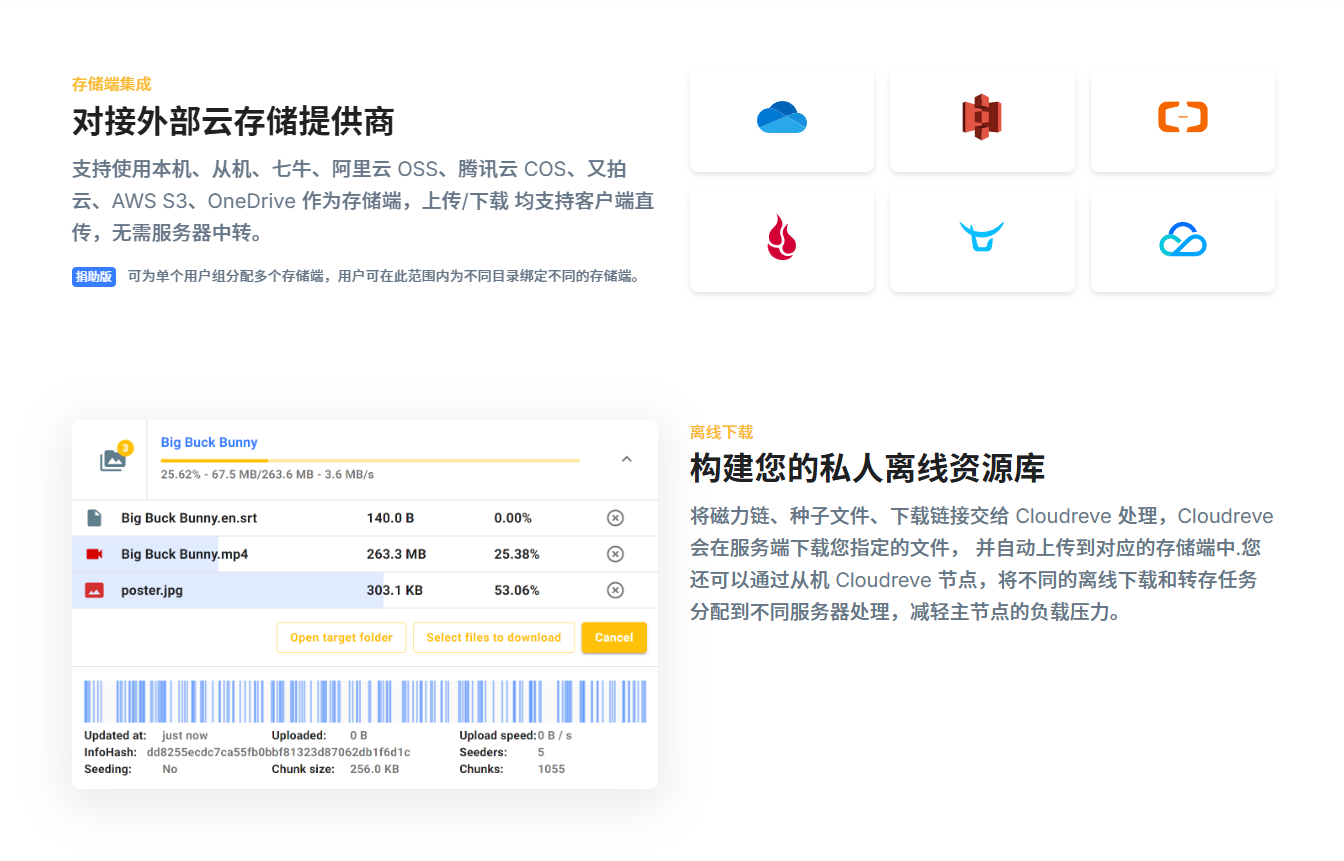This screenshot has height=861, width=1344.
Task: Click the red video icon beside Big Buck Bunny.mp4
Action: (x=94, y=554)
